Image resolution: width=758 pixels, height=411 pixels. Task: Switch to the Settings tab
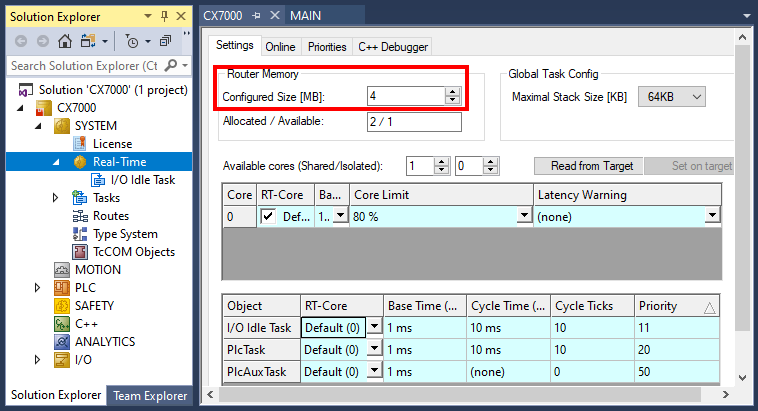click(234, 45)
